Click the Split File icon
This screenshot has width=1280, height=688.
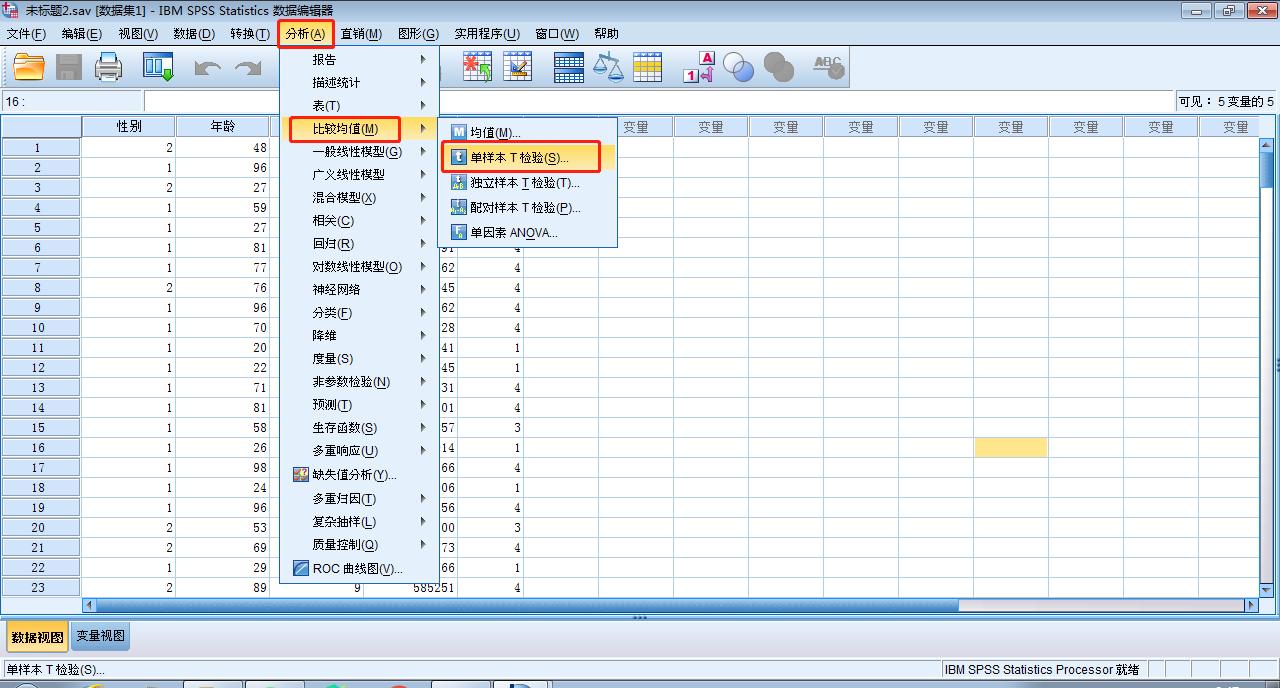568,66
